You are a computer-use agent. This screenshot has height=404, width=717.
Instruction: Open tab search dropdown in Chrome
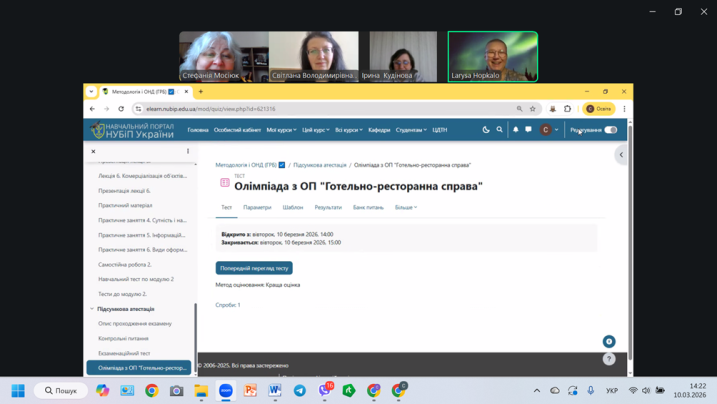[x=91, y=92]
